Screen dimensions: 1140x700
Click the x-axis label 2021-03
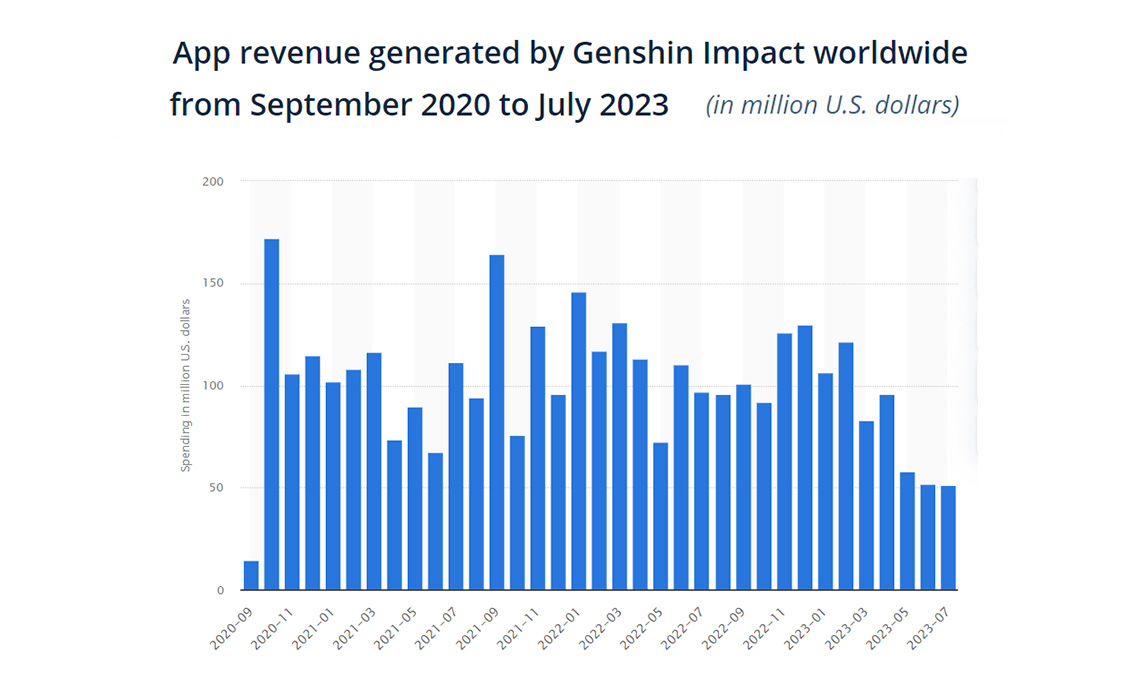coord(354,629)
